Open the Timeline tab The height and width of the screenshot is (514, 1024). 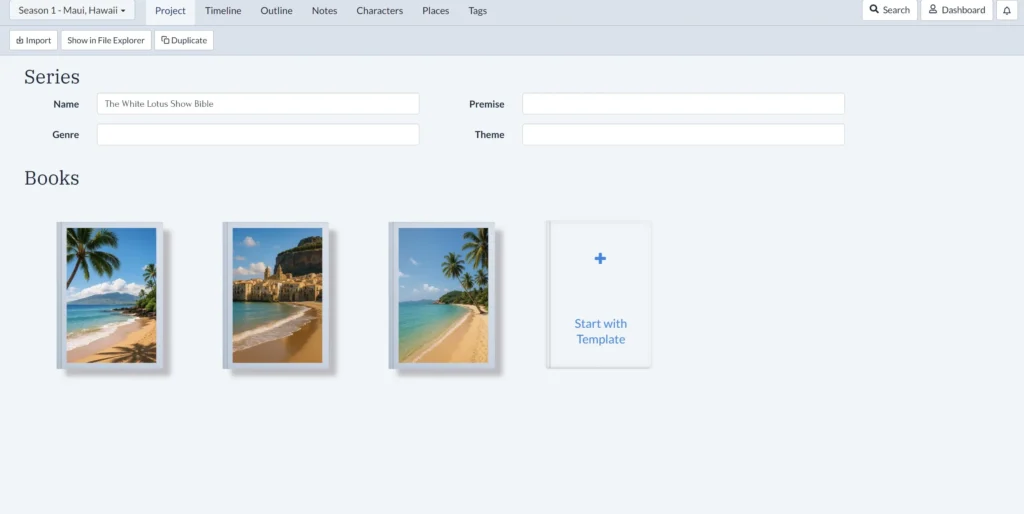coord(223,11)
